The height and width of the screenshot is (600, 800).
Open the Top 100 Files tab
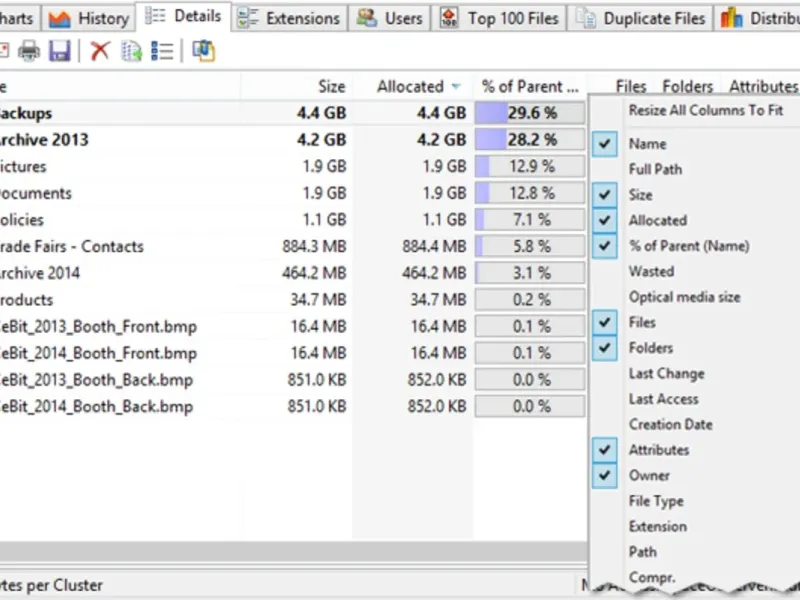(x=499, y=18)
